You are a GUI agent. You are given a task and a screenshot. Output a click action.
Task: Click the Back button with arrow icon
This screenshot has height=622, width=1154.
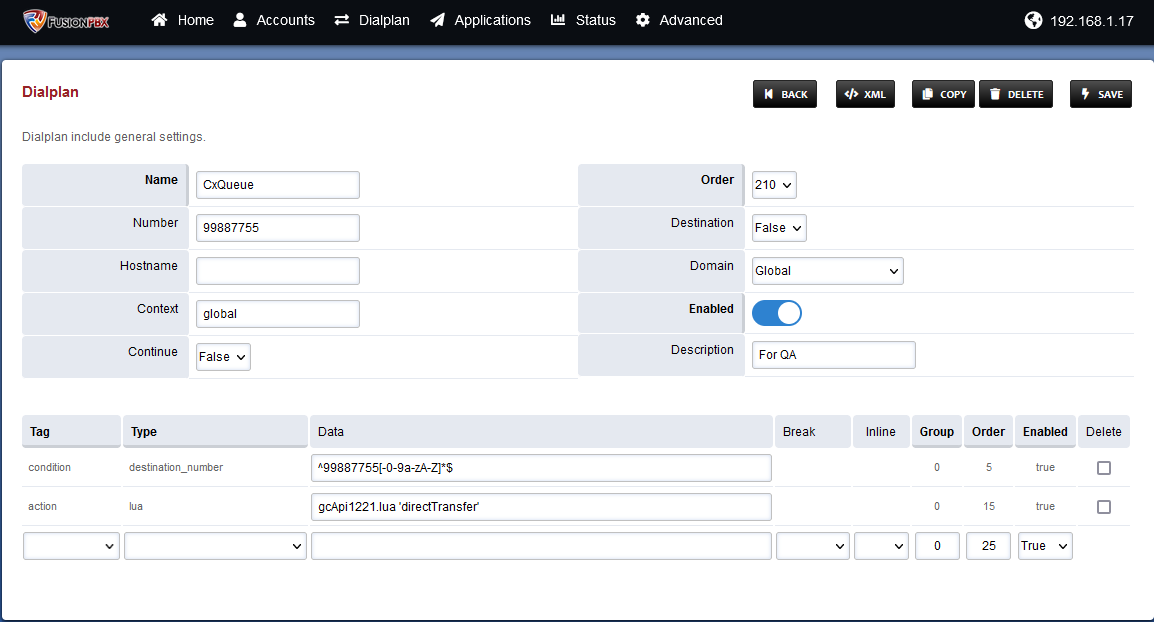click(x=785, y=94)
